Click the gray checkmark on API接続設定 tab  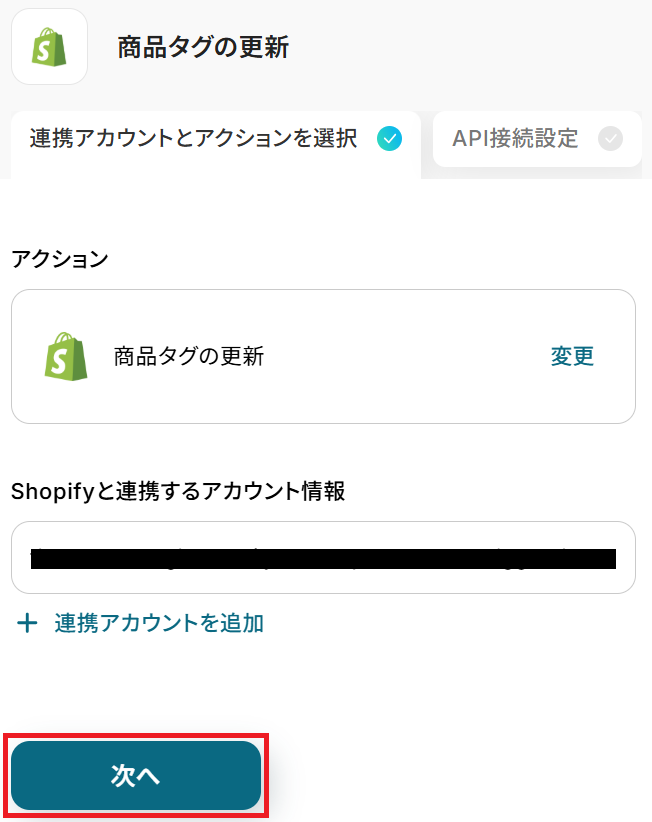pos(609,139)
